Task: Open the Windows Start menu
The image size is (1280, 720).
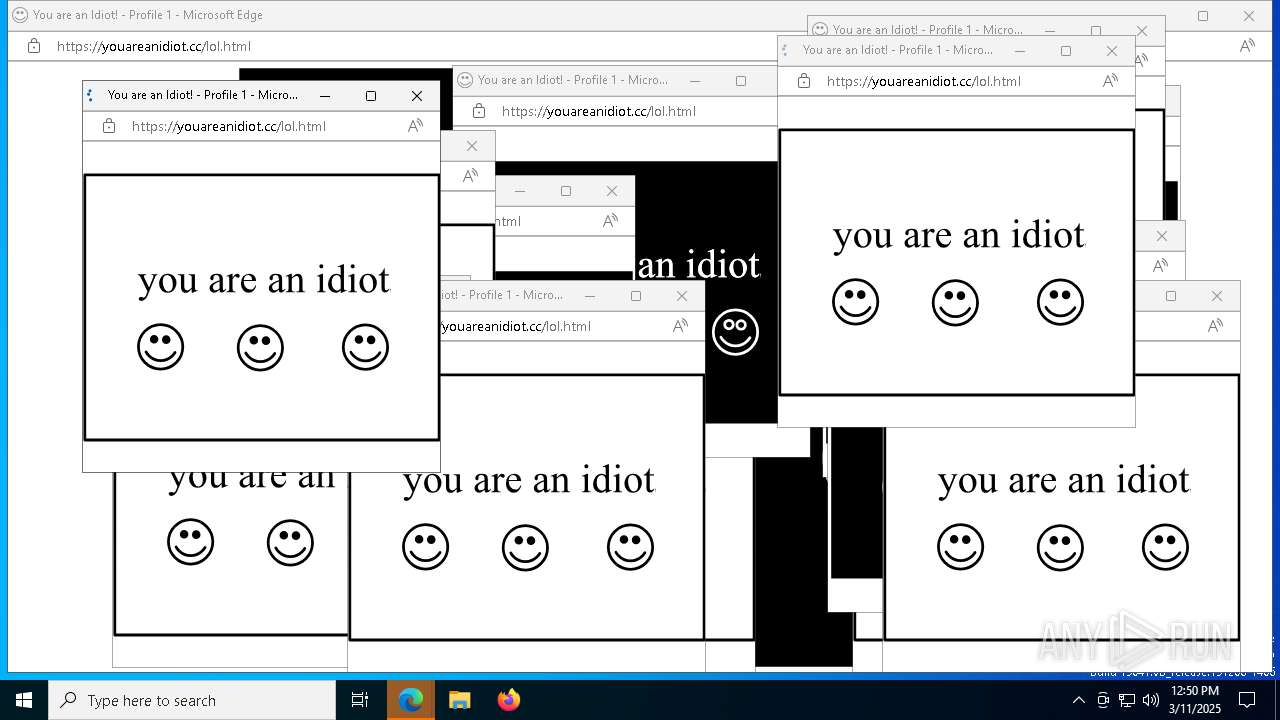Action: (x=24, y=700)
